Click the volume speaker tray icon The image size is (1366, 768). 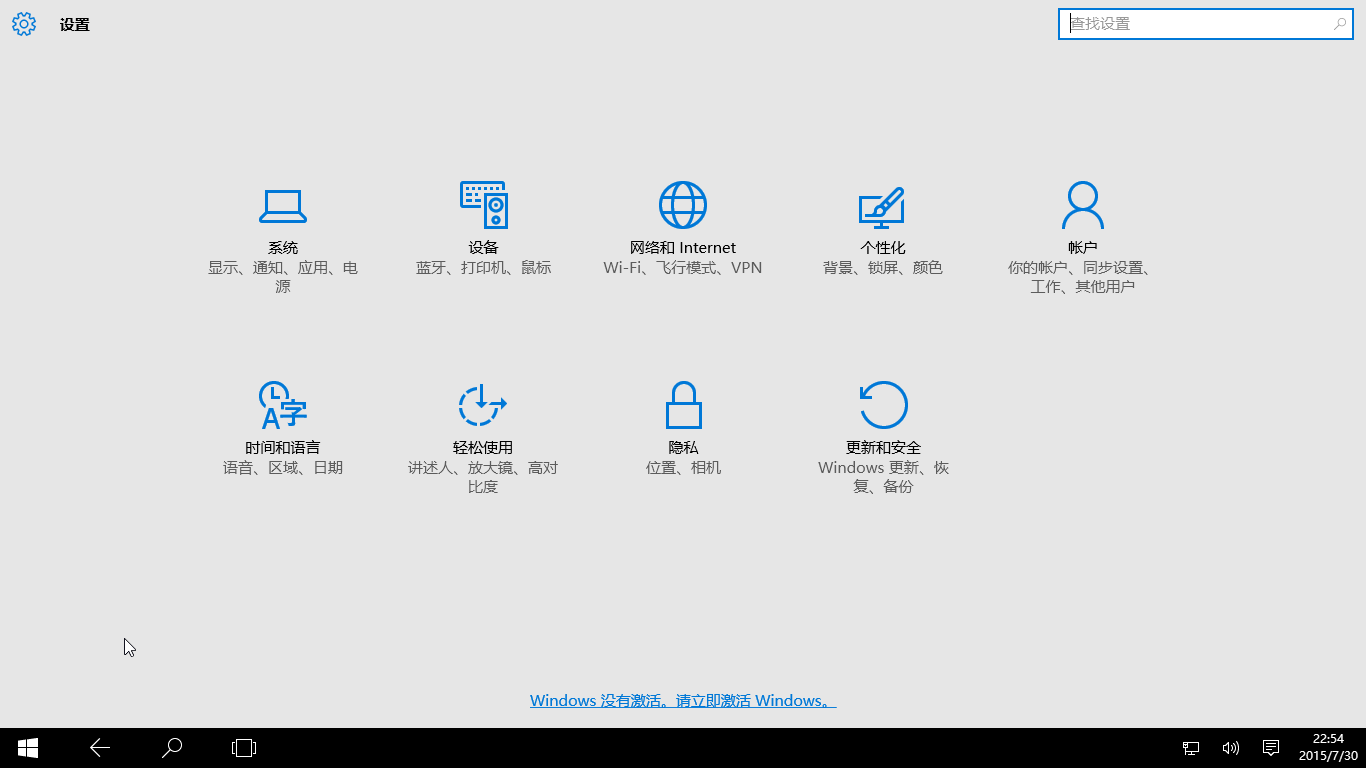[x=1231, y=748]
